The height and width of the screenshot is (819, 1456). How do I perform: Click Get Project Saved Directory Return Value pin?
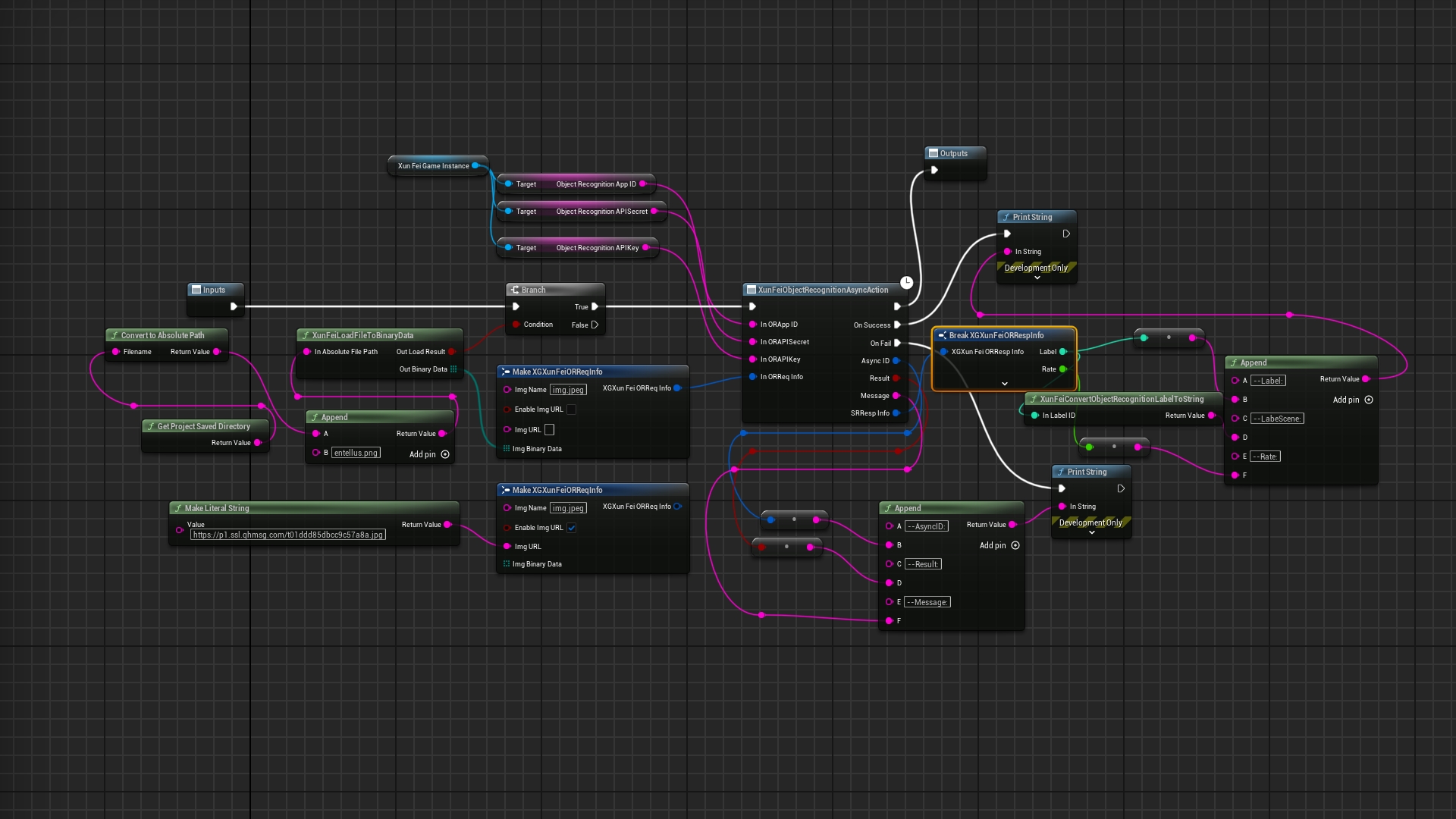258,443
